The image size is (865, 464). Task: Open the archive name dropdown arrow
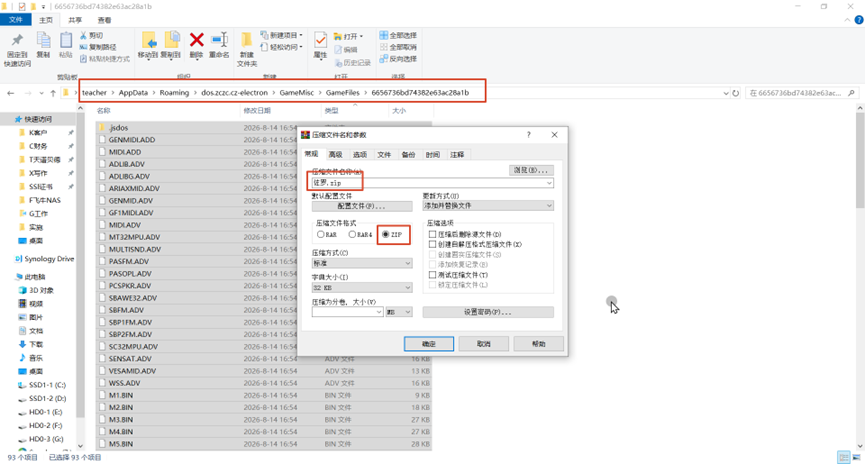(549, 183)
